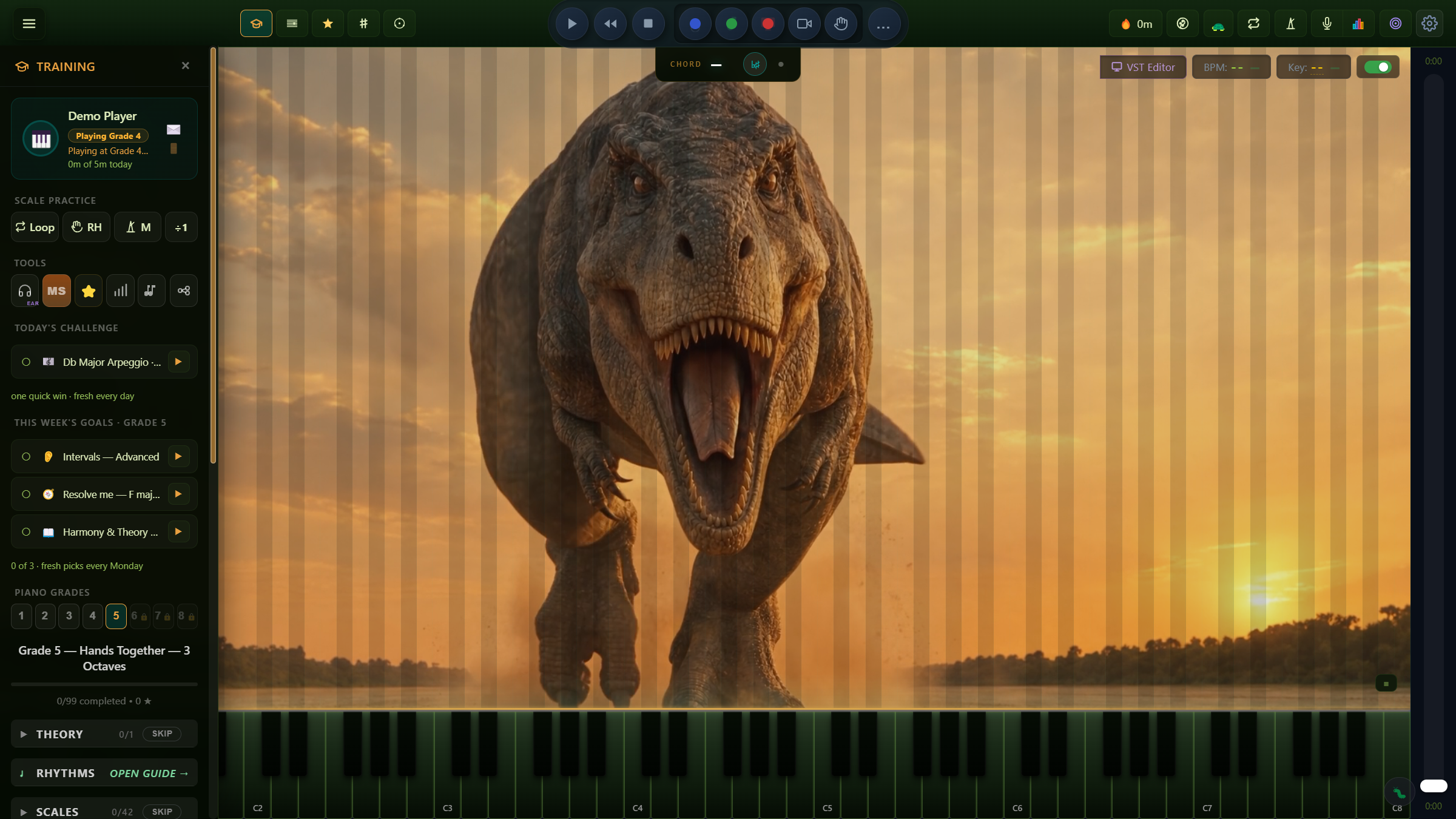Click the microphone icon
The image size is (1456, 819).
1327,24
